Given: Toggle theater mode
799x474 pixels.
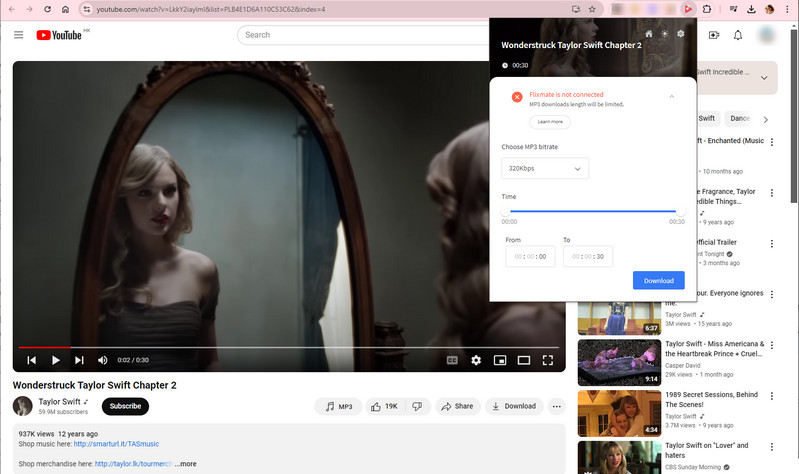Looking at the screenshot, I should click(x=524, y=360).
